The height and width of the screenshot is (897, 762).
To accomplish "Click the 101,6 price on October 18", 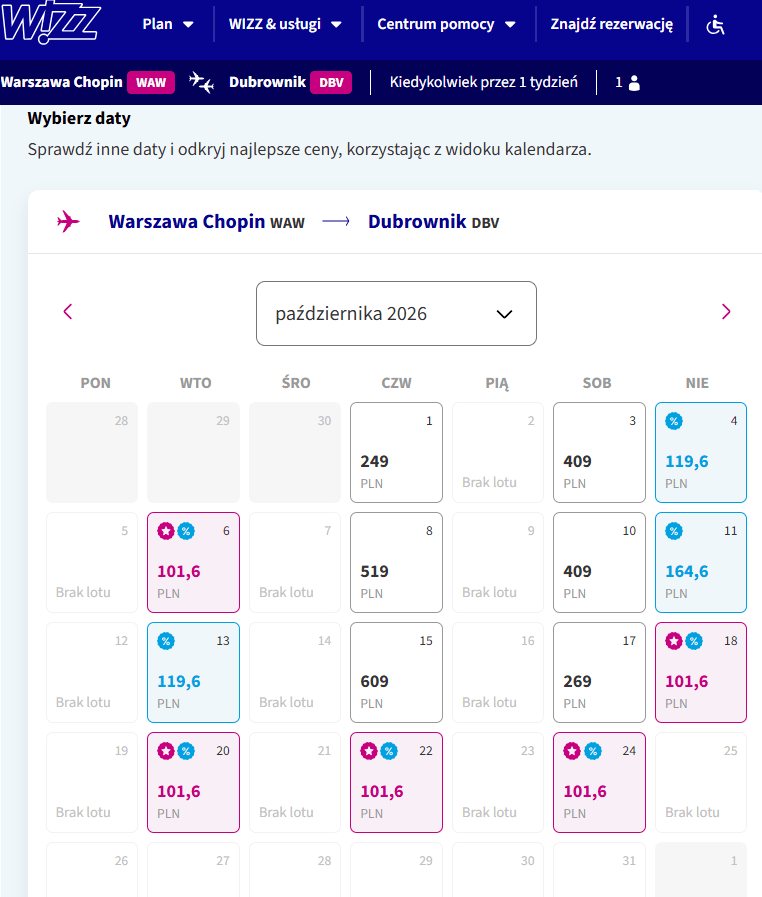I will 686,681.
